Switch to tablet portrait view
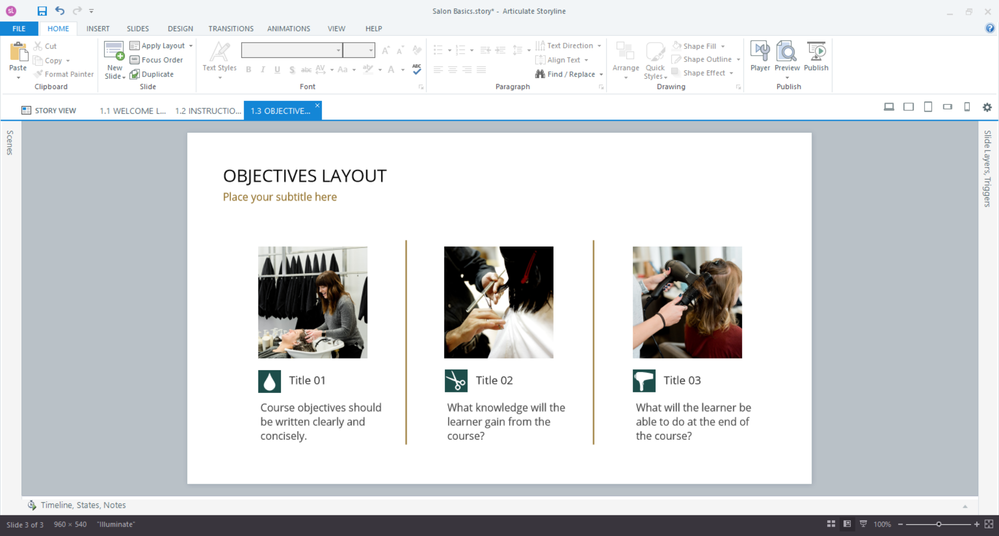The height and width of the screenshot is (536, 999). click(x=928, y=107)
